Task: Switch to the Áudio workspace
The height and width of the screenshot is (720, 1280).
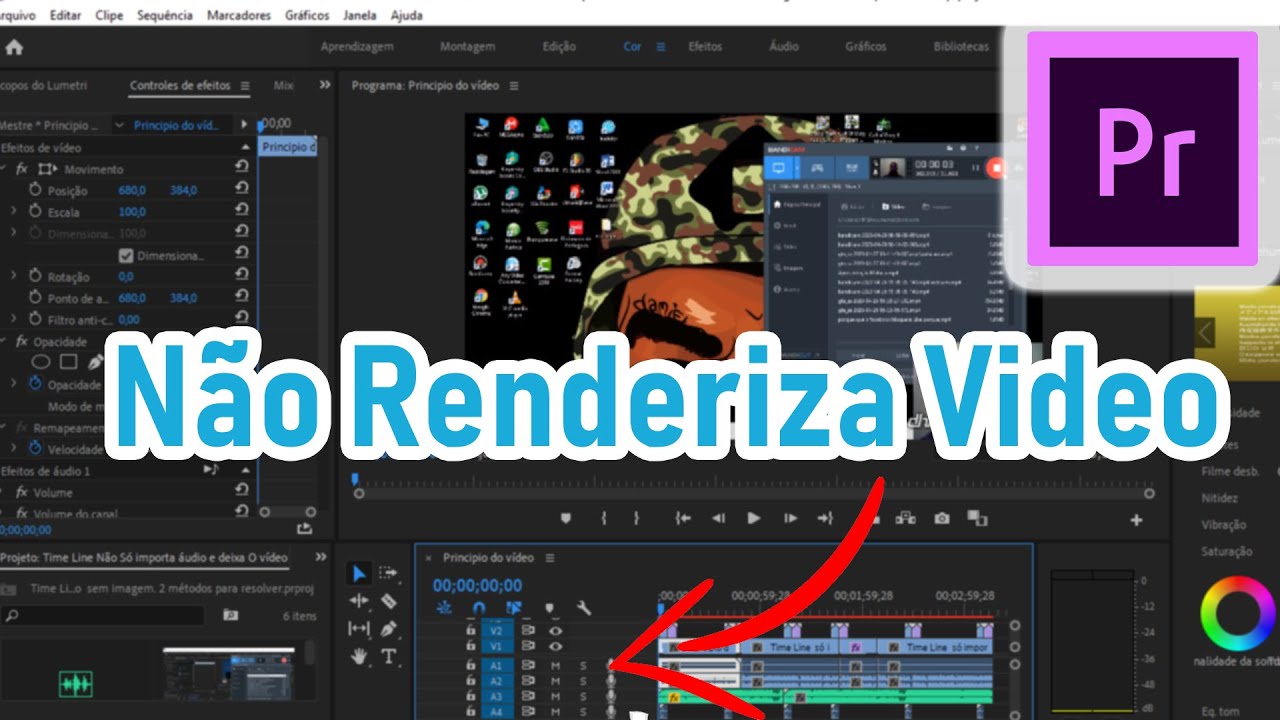Action: pos(784,47)
